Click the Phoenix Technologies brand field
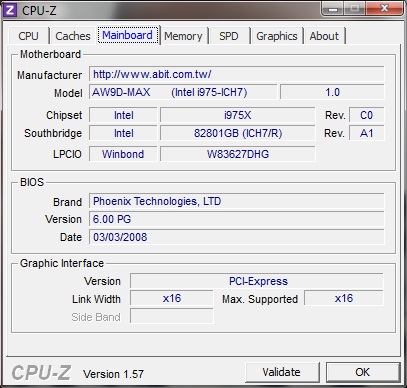The height and width of the screenshot is (388, 407). point(236,201)
